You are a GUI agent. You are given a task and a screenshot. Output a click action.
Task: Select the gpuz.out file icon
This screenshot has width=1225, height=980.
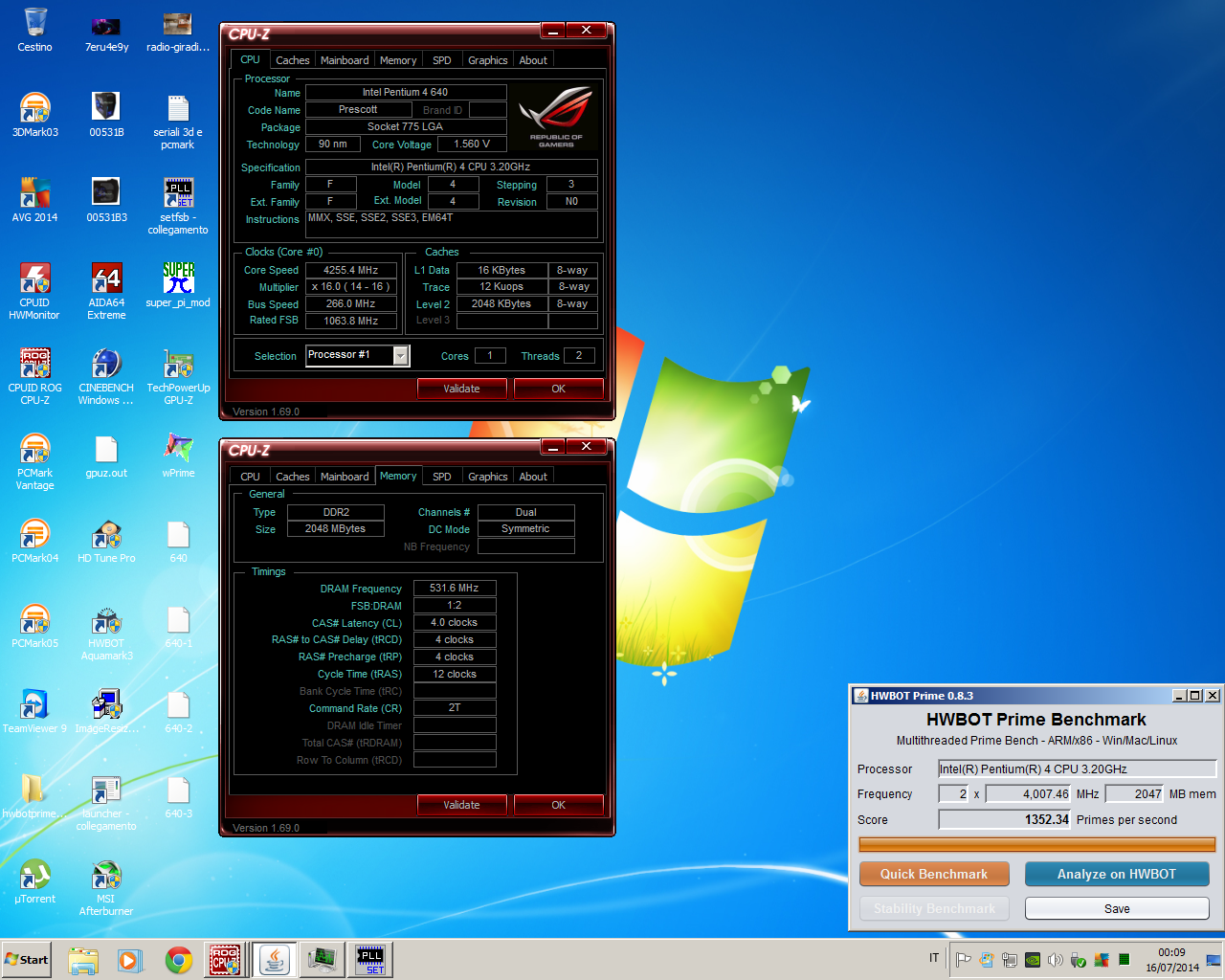tap(106, 456)
